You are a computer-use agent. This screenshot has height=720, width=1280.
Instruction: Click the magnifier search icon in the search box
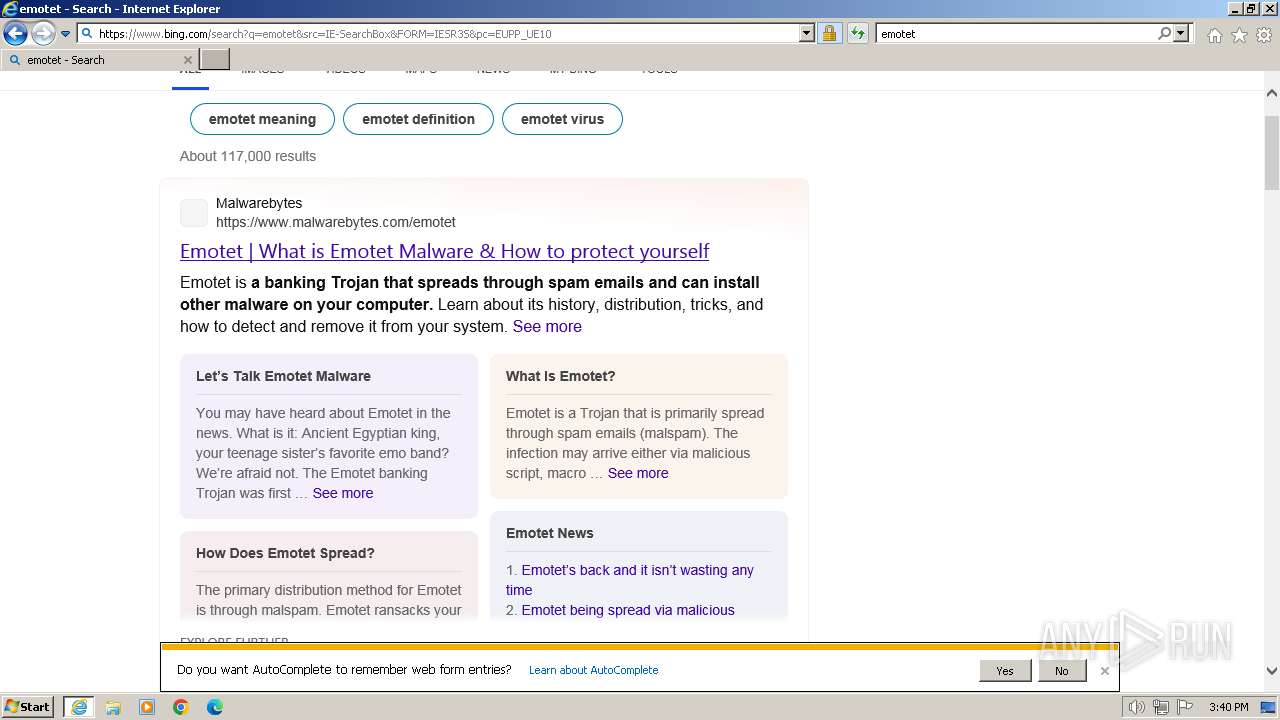1164,34
